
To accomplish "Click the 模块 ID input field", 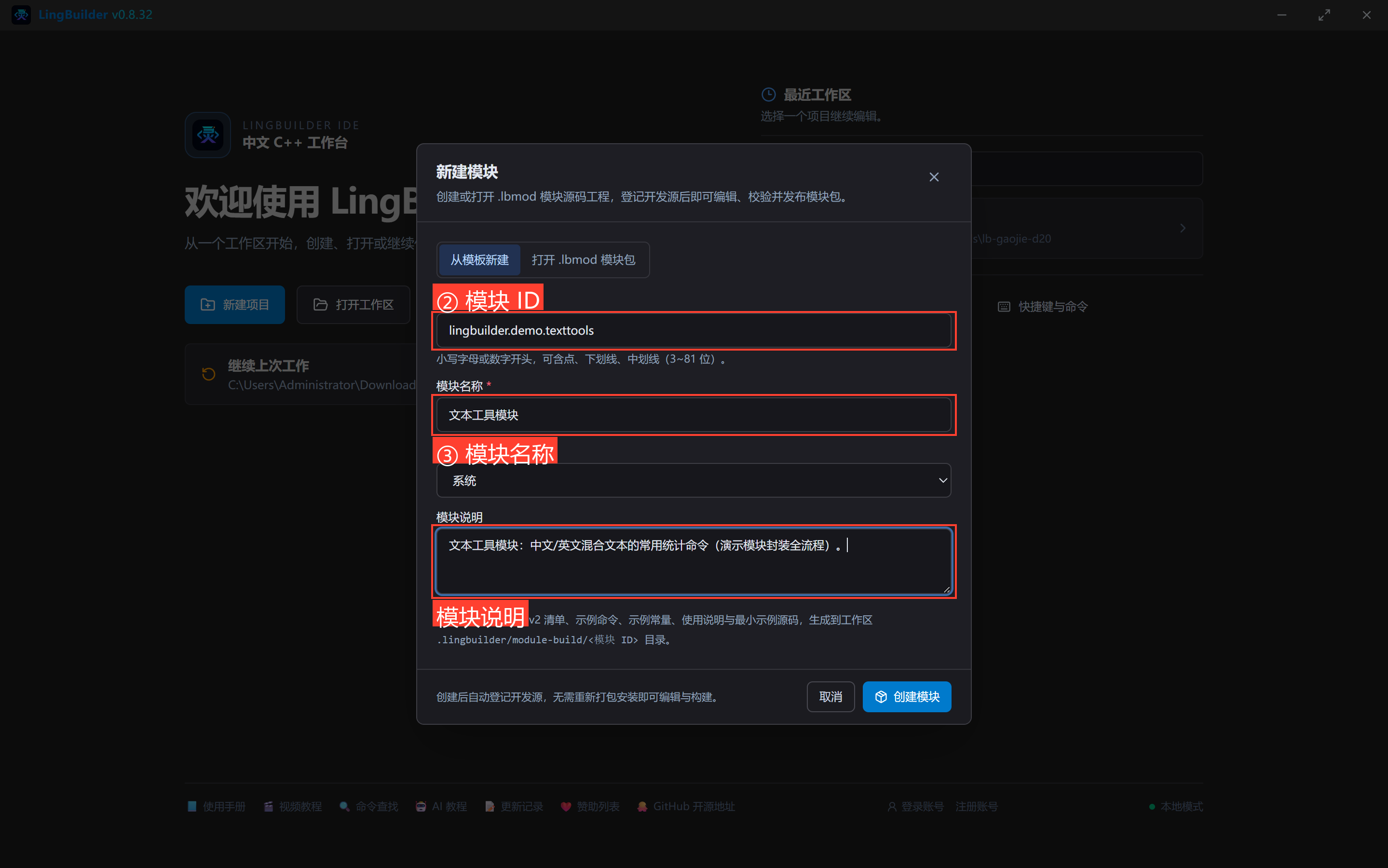I will pos(694,330).
